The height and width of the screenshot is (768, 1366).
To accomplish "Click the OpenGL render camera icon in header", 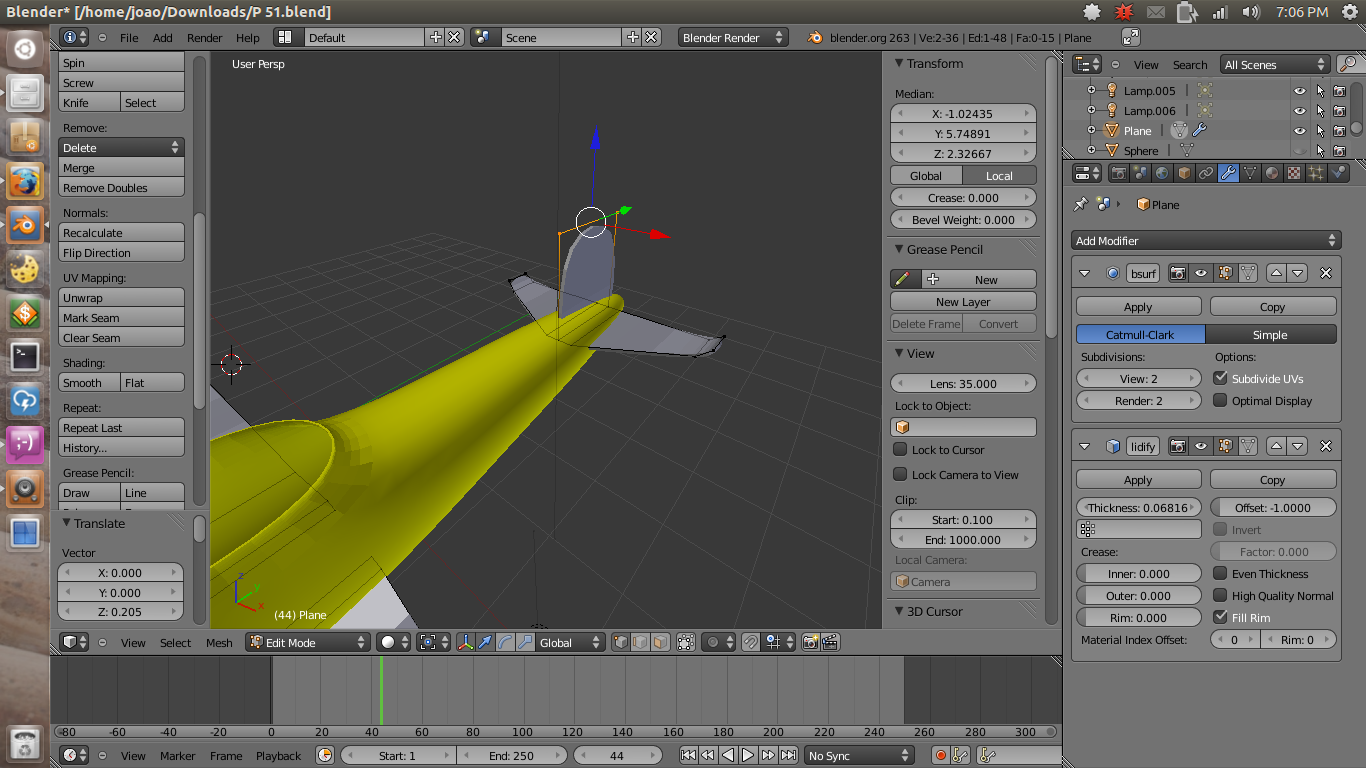I will pyautogui.click(x=810, y=642).
